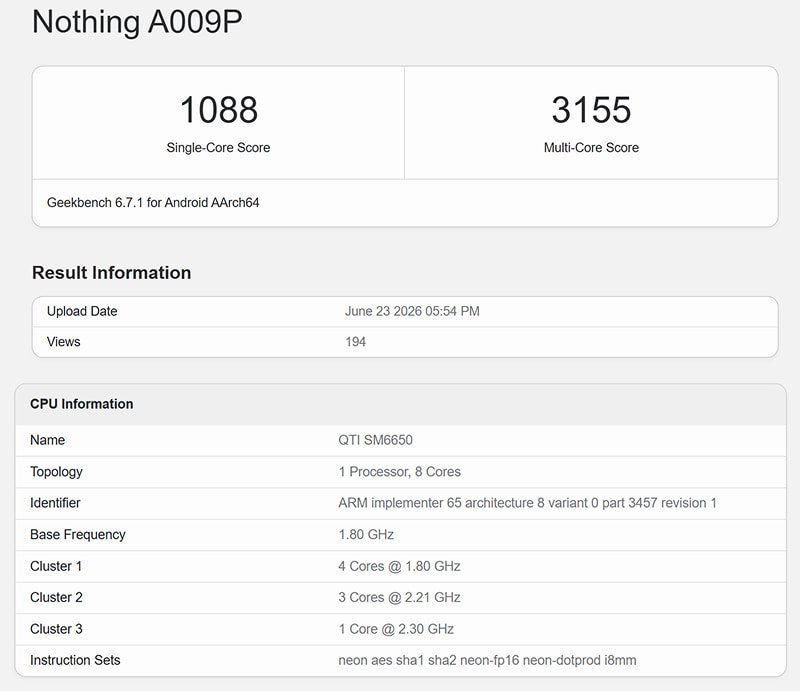The image size is (800, 691).
Task: Click the Result Information heading
Action: click(x=112, y=273)
